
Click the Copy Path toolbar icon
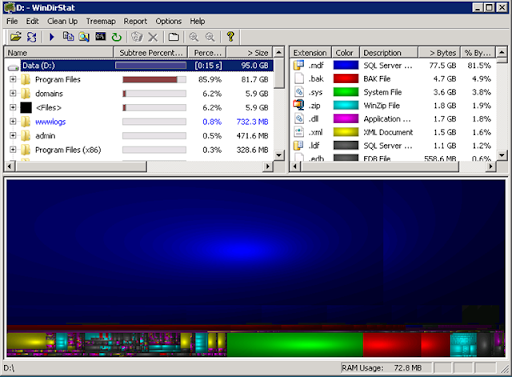(x=68, y=36)
